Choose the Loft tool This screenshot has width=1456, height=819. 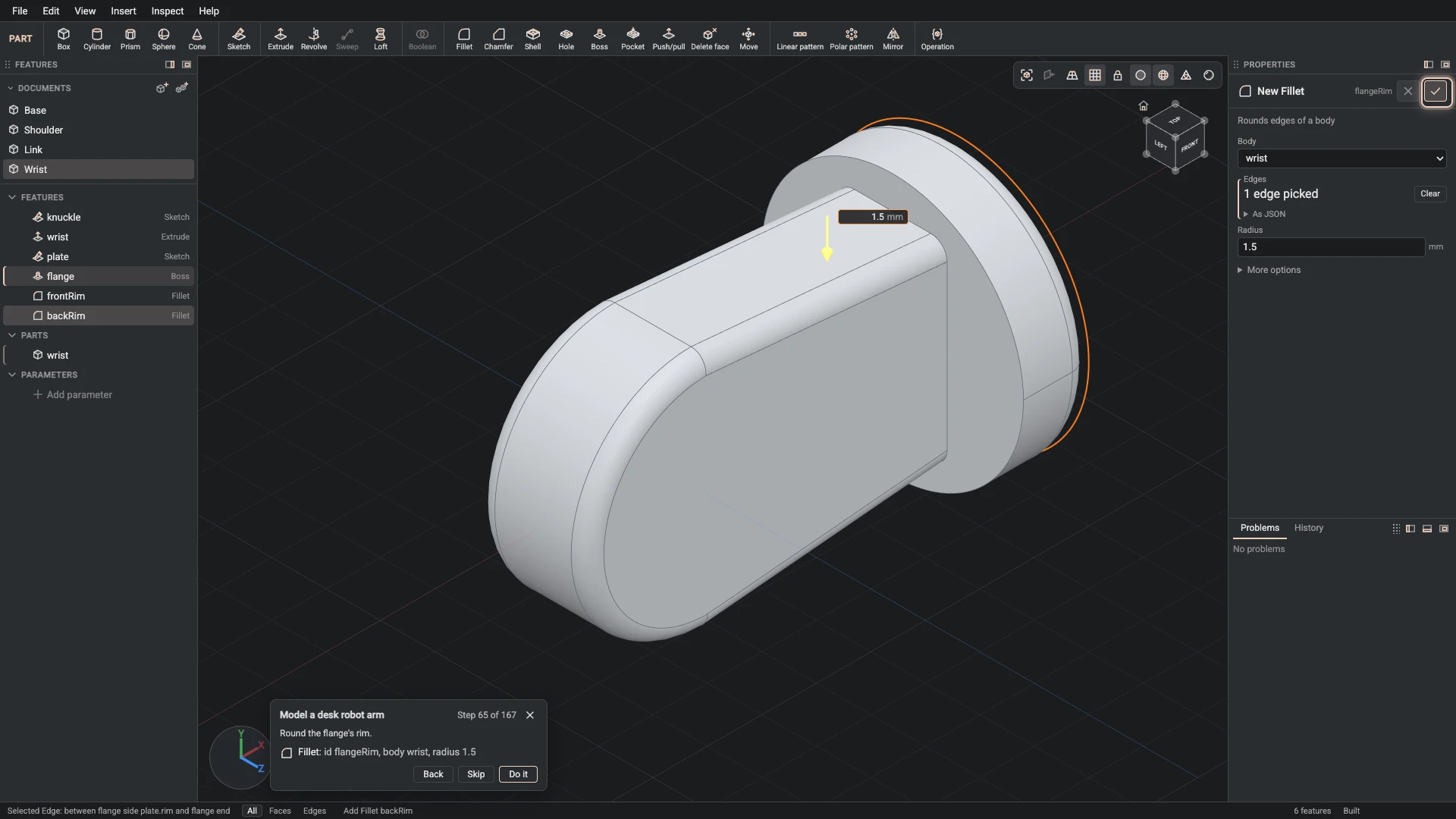381,39
